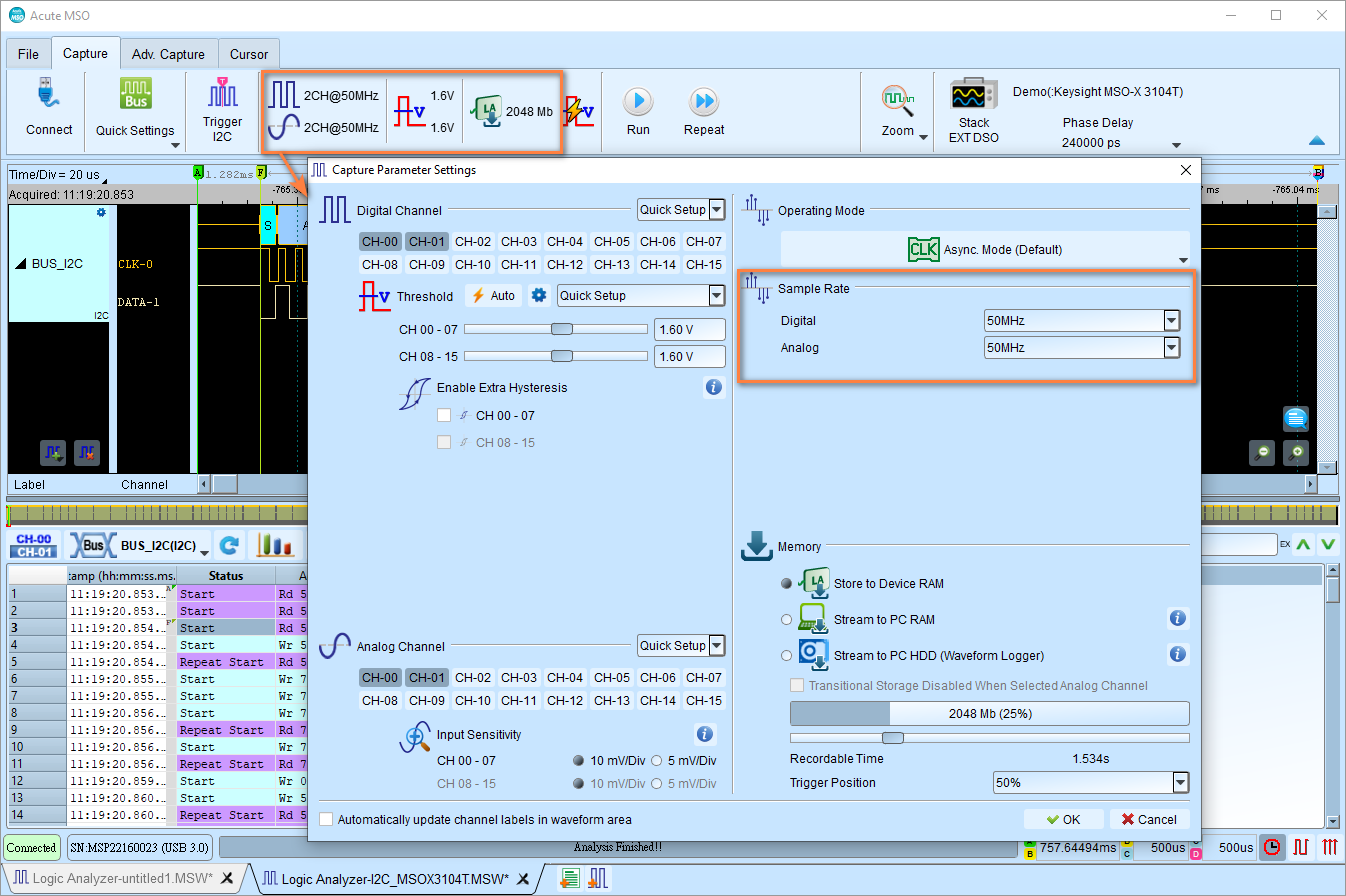Screen dimensions: 1346x896
Task: Click OK in Capture Parameter Settings
Action: (1064, 819)
